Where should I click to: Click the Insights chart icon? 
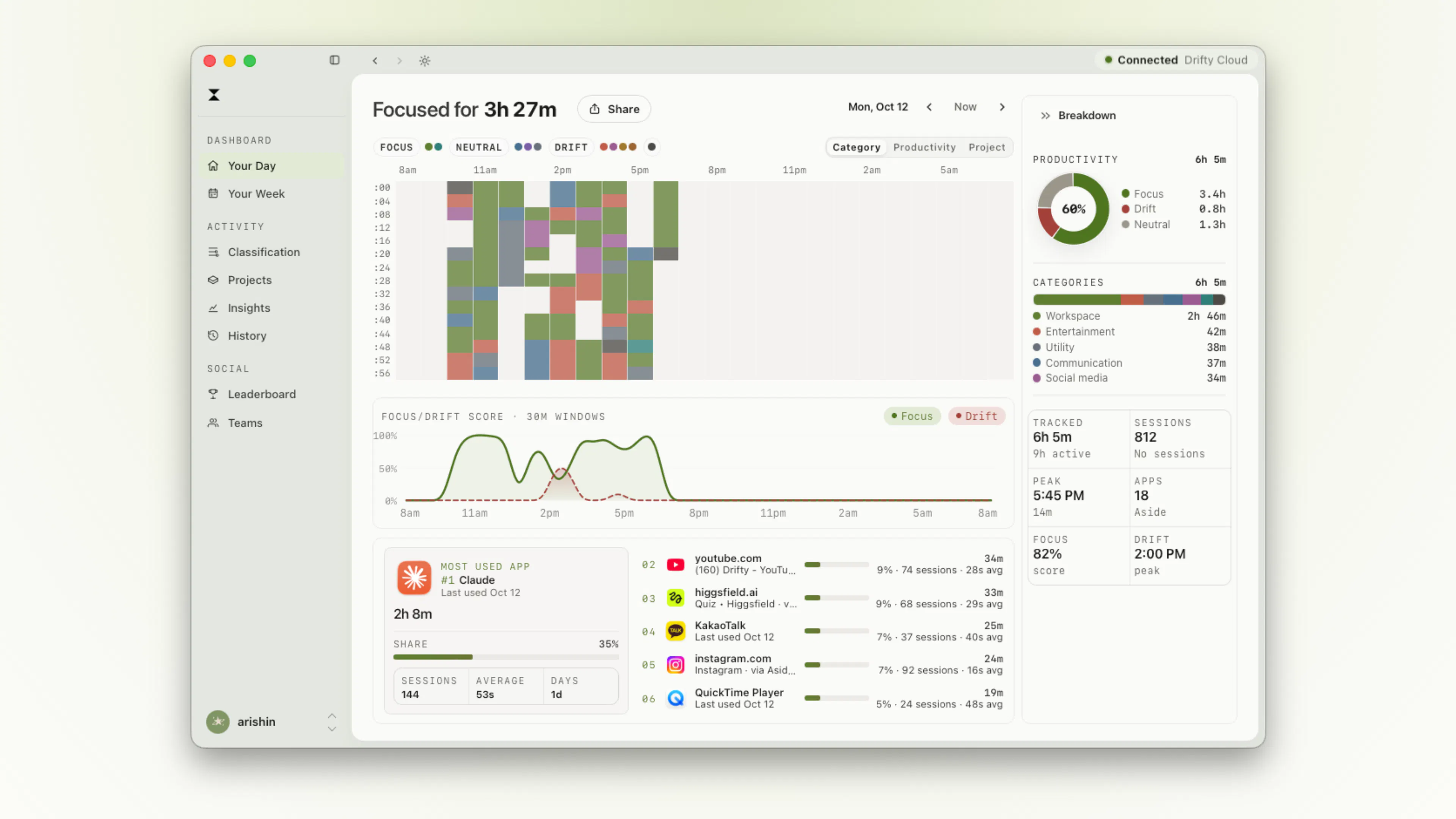click(x=213, y=308)
